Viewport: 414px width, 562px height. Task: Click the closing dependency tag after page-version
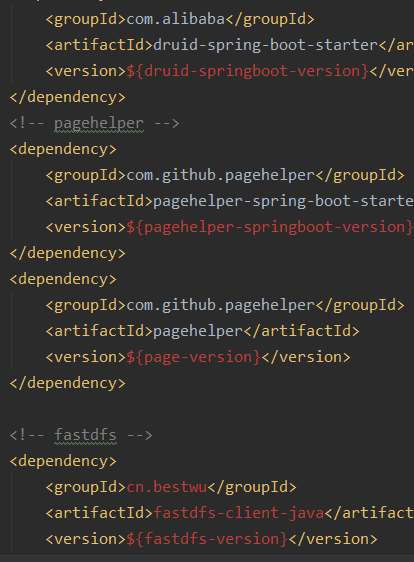pos(67,383)
